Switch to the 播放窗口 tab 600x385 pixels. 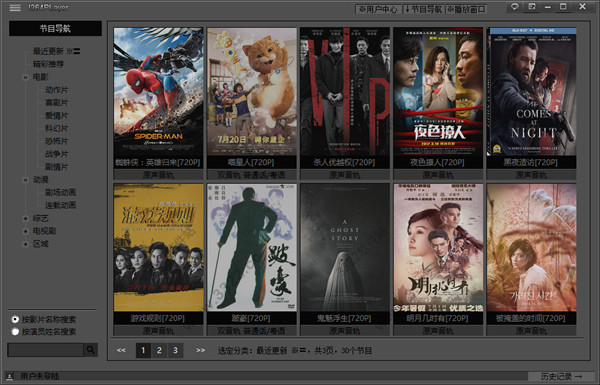tap(466, 9)
